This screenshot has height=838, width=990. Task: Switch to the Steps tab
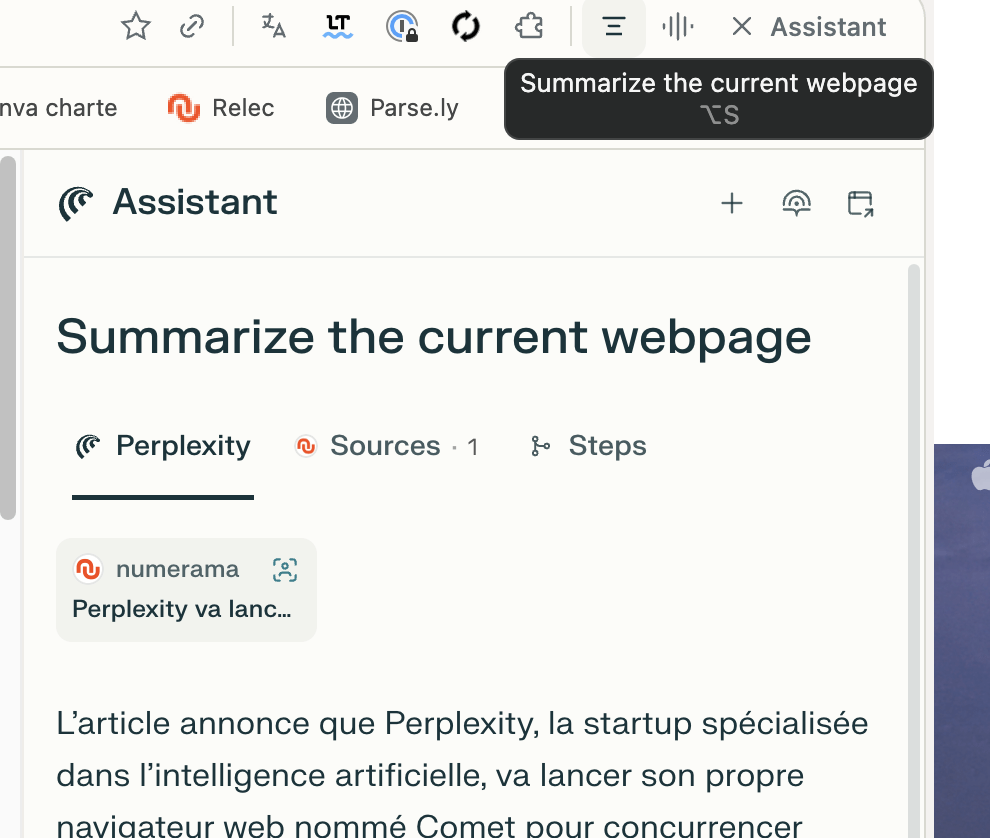(588, 446)
